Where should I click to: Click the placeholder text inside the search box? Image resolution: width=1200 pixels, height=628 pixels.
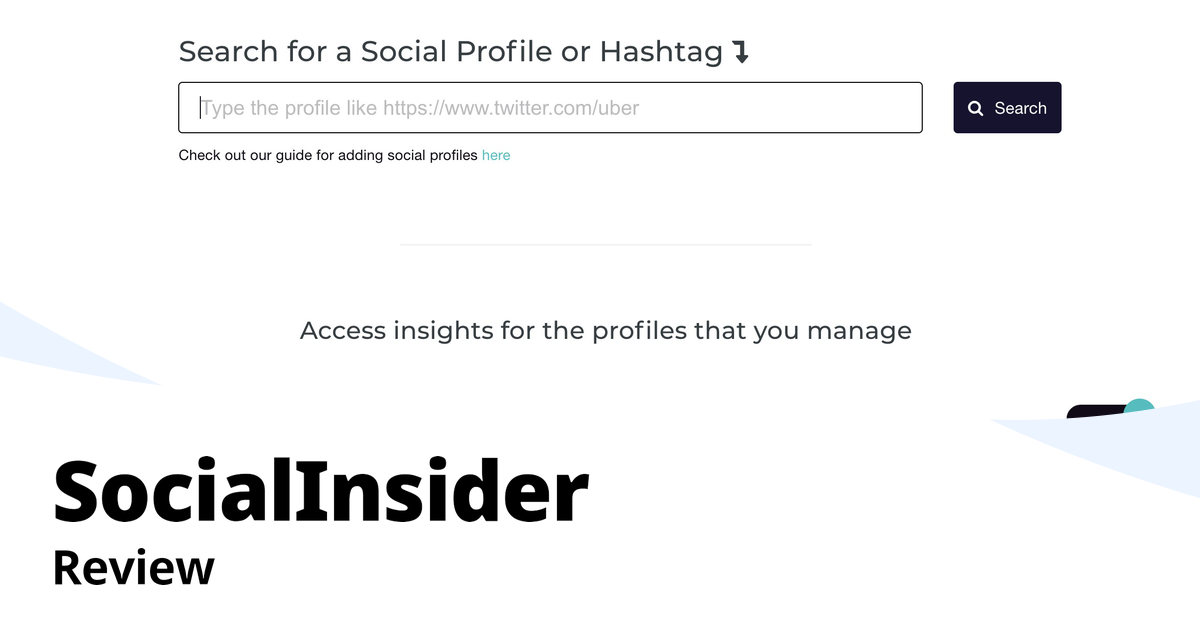[420, 108]
